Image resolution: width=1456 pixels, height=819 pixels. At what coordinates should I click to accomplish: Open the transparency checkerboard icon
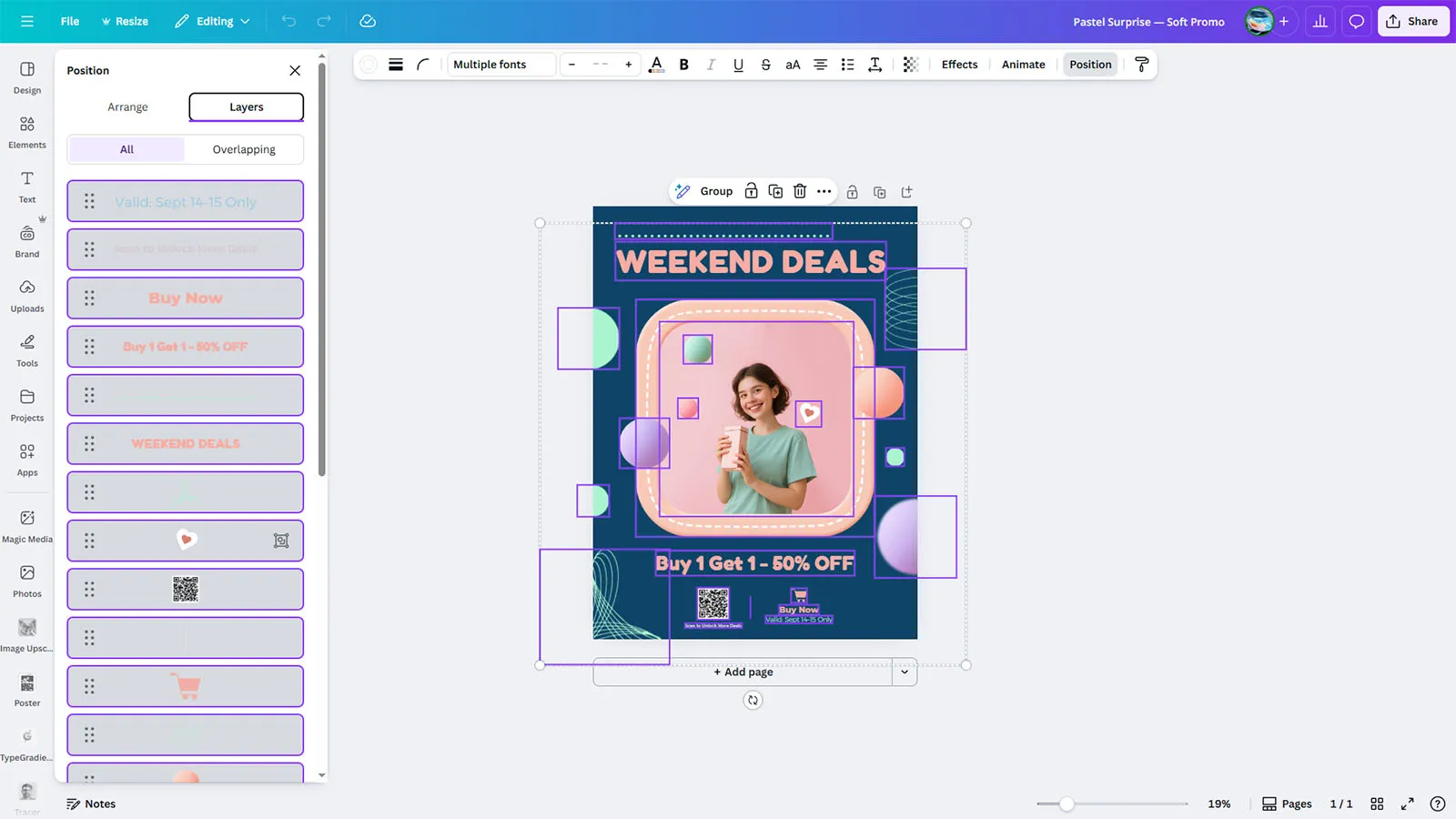click(910, 65)
